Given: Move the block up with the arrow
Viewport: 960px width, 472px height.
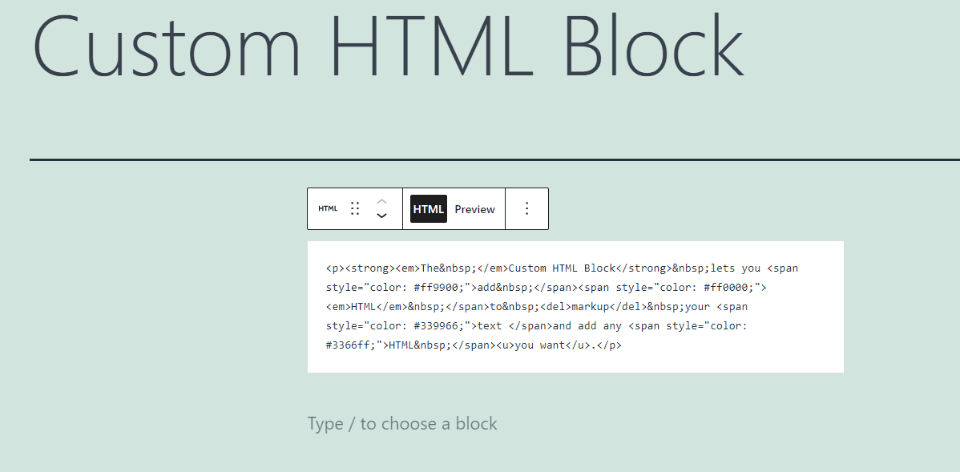Looking at the screenshot, I should 381,201.
